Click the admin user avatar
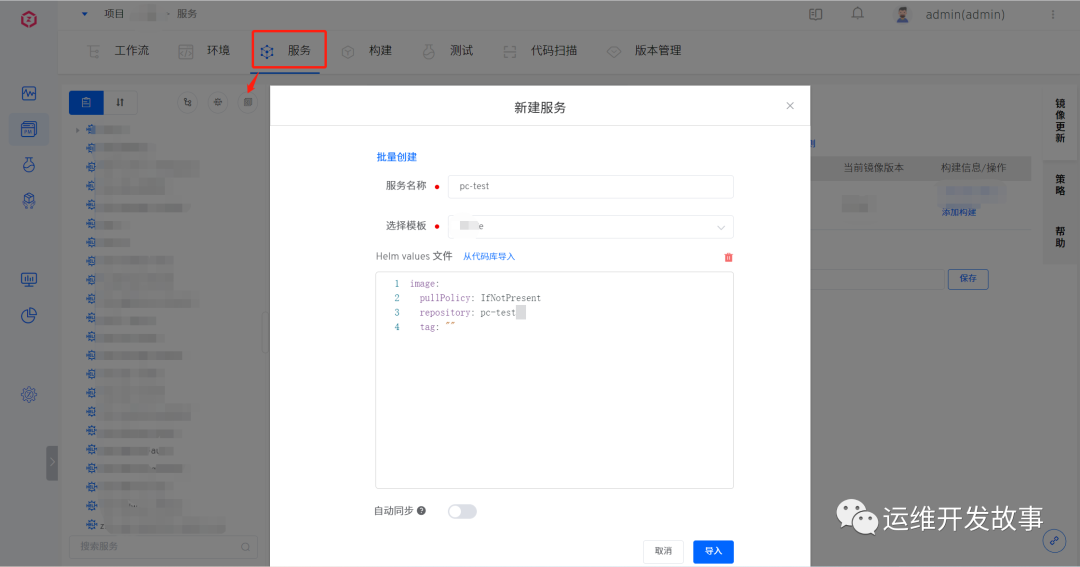 tap(902, 14)
